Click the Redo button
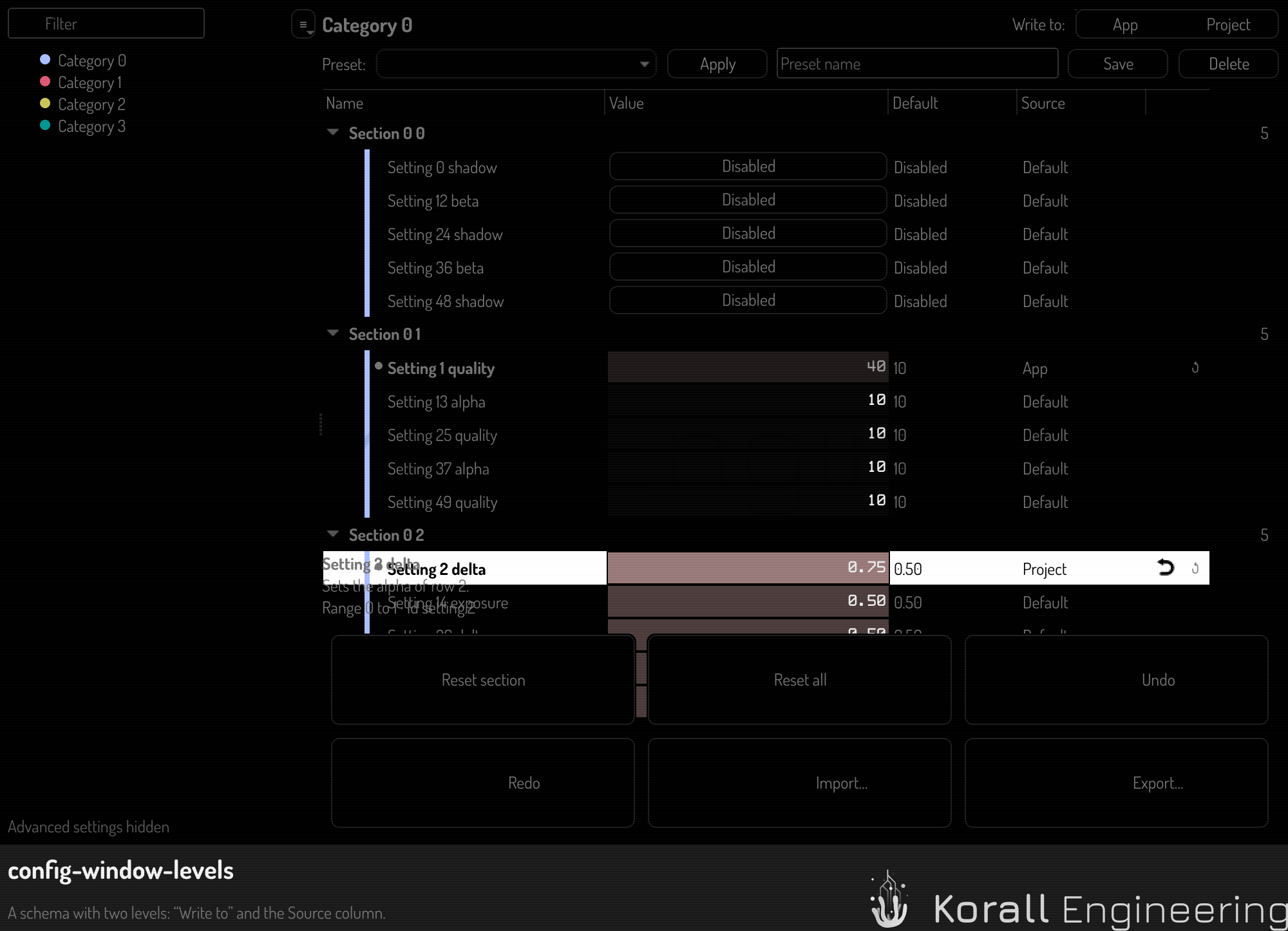 click(483, 783)
